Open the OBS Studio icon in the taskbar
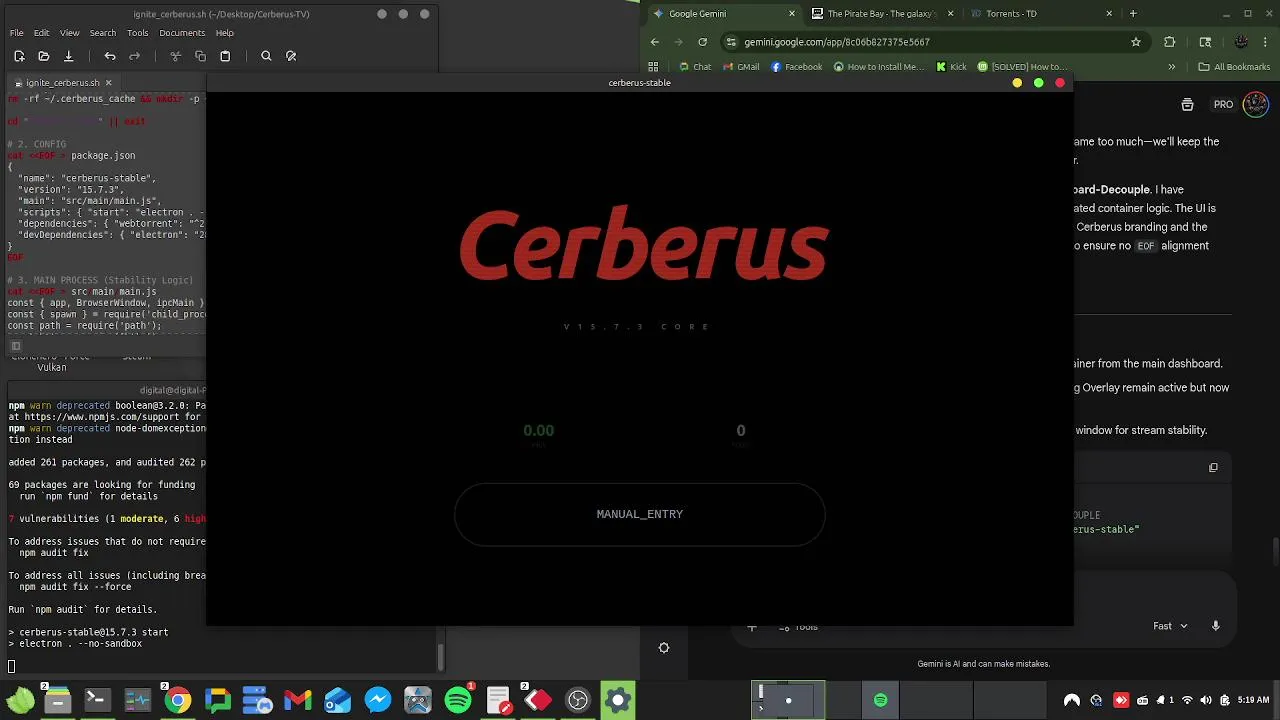This screenshot has width=1280, height=720. (x=578, y=700)
